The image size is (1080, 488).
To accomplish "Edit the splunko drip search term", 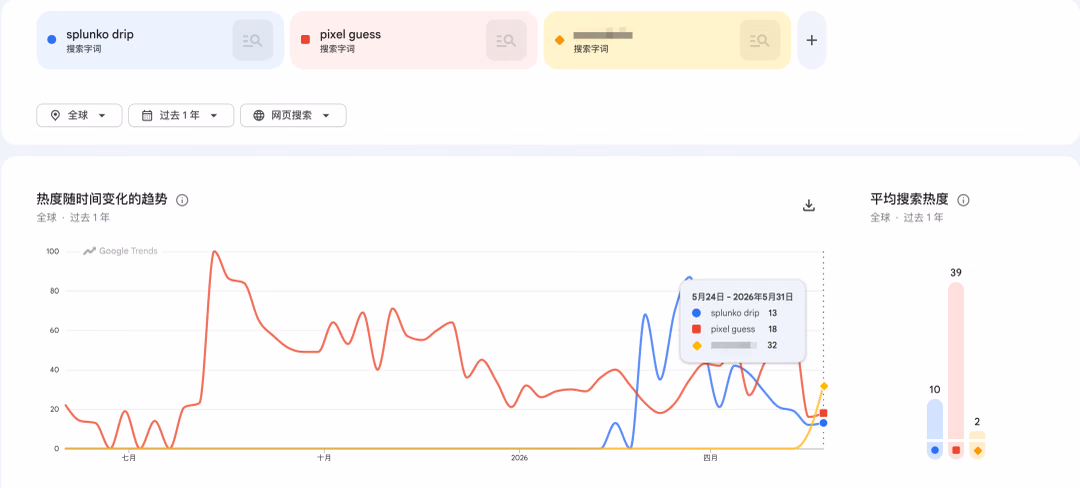I will pyautogui.click(x=100, y=34).
